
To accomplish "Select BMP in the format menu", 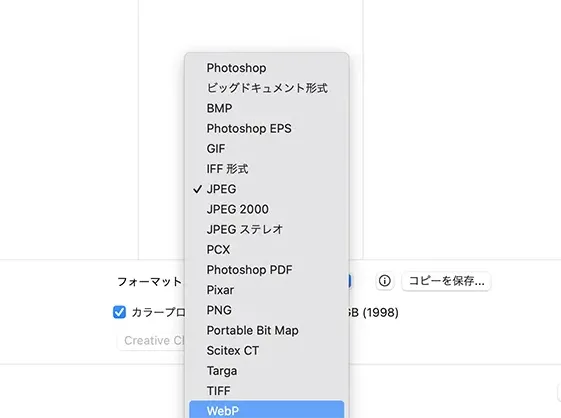I will [267, 108].
